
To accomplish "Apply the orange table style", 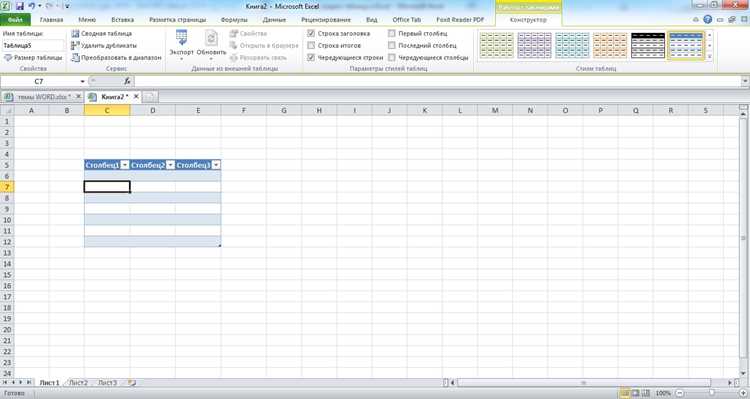I will coord(610,45).
